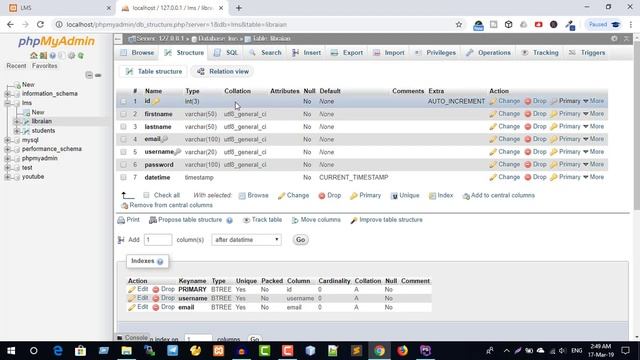Viewport: 640px width, 360px height.
Task: Edit the email index
Action: [x=138, y=307]
